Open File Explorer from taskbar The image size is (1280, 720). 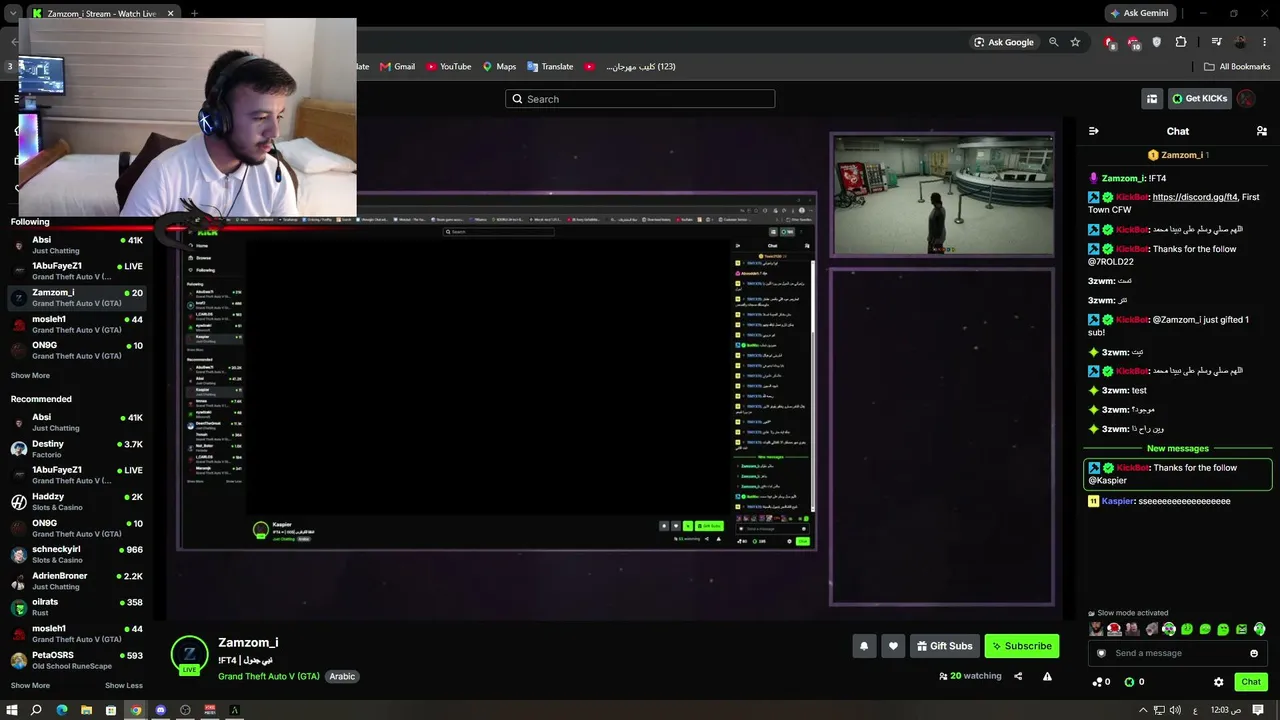(86, 710)
